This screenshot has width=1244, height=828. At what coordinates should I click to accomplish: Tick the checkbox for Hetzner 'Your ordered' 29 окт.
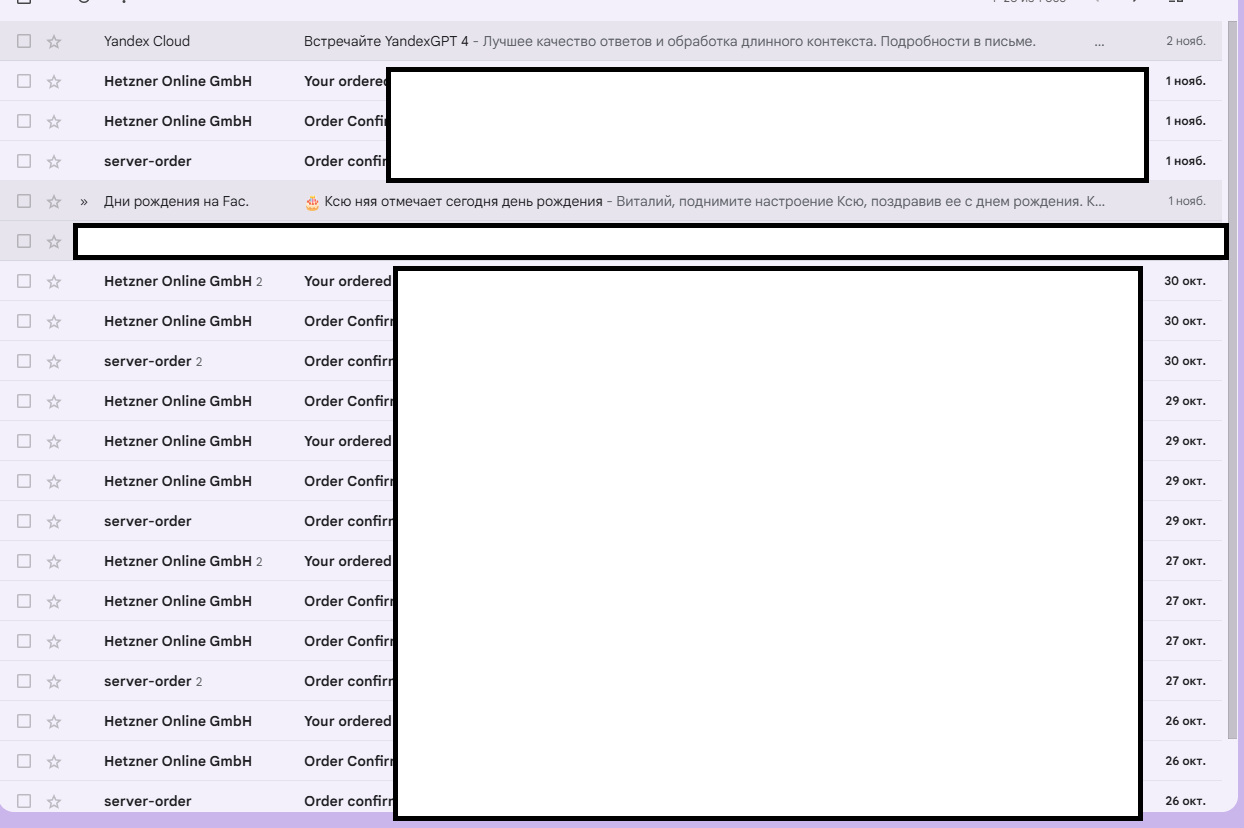tap(24, 441)
